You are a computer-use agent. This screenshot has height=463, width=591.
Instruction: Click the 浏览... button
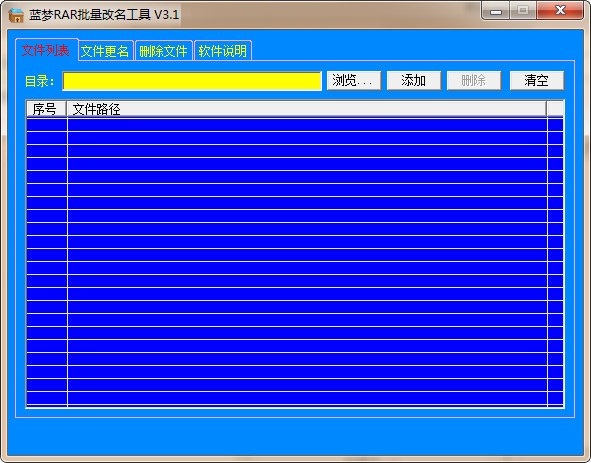click(x=354, y=81)
